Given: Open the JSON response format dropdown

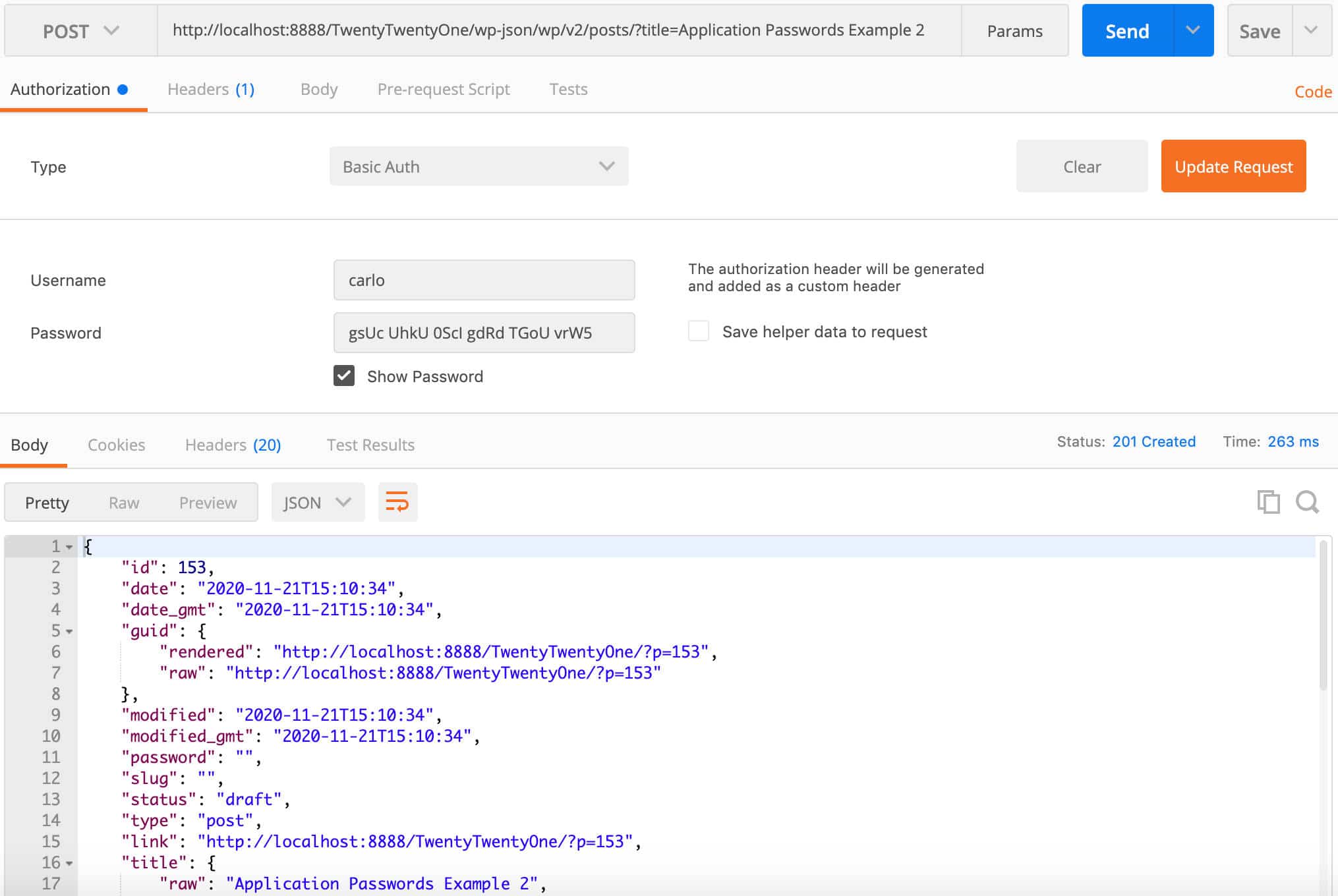Looking at the screenshot, I should point(318,502).
